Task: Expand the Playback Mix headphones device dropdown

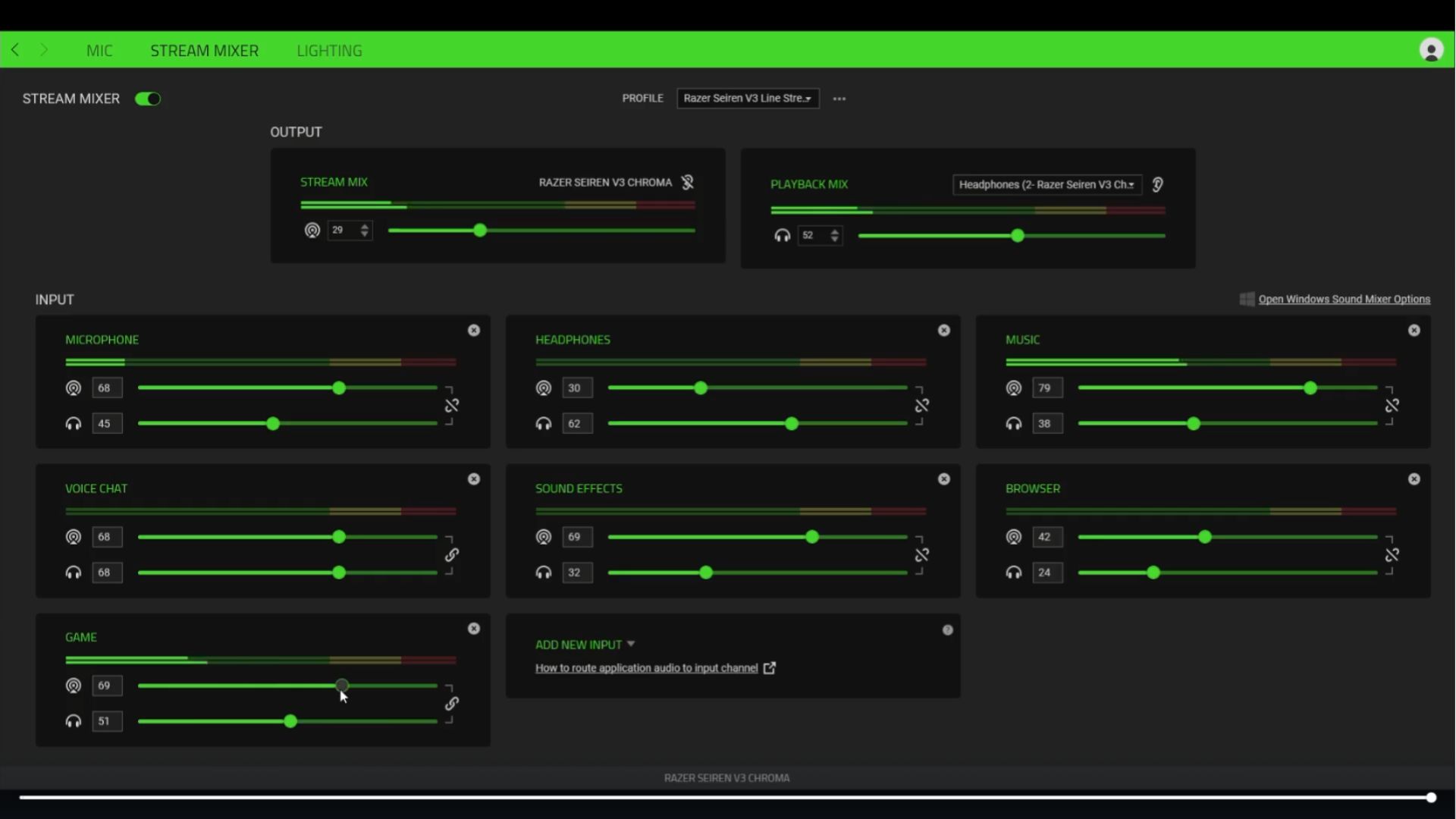Action: click(1046, 184)
